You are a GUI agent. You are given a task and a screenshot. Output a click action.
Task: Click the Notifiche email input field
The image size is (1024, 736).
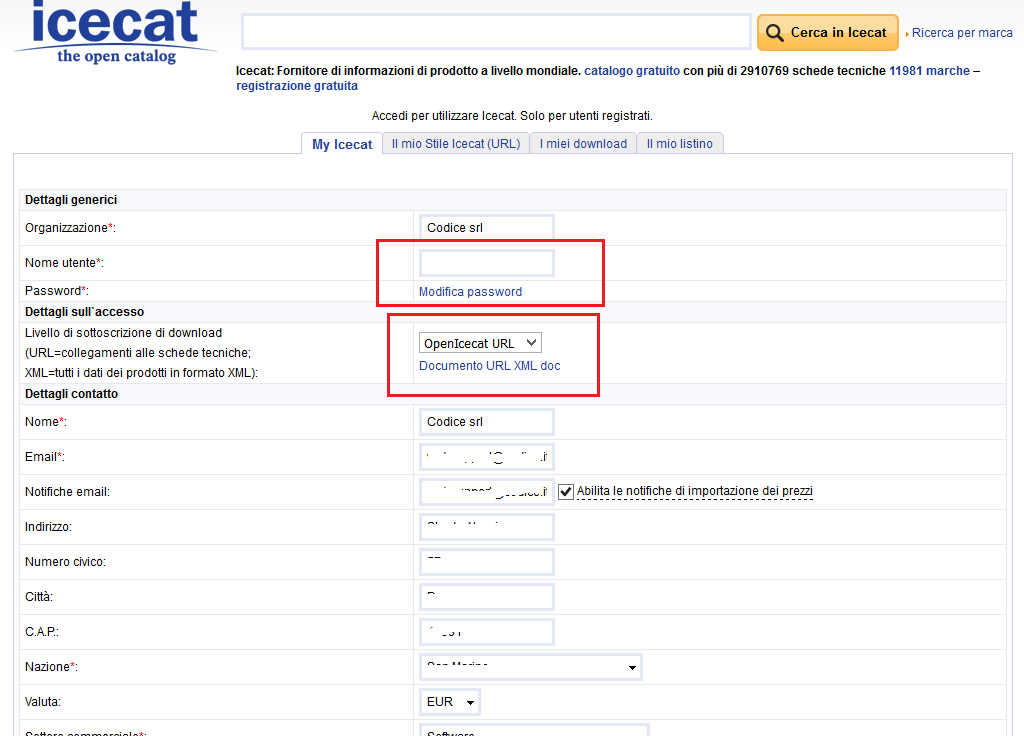click(487, 492)
